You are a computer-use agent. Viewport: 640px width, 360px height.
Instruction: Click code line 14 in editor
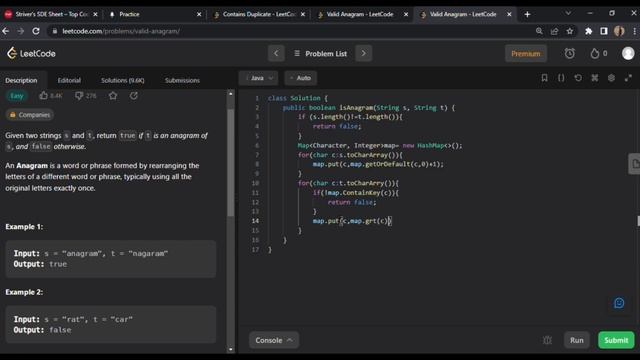(x=352, y=221)
